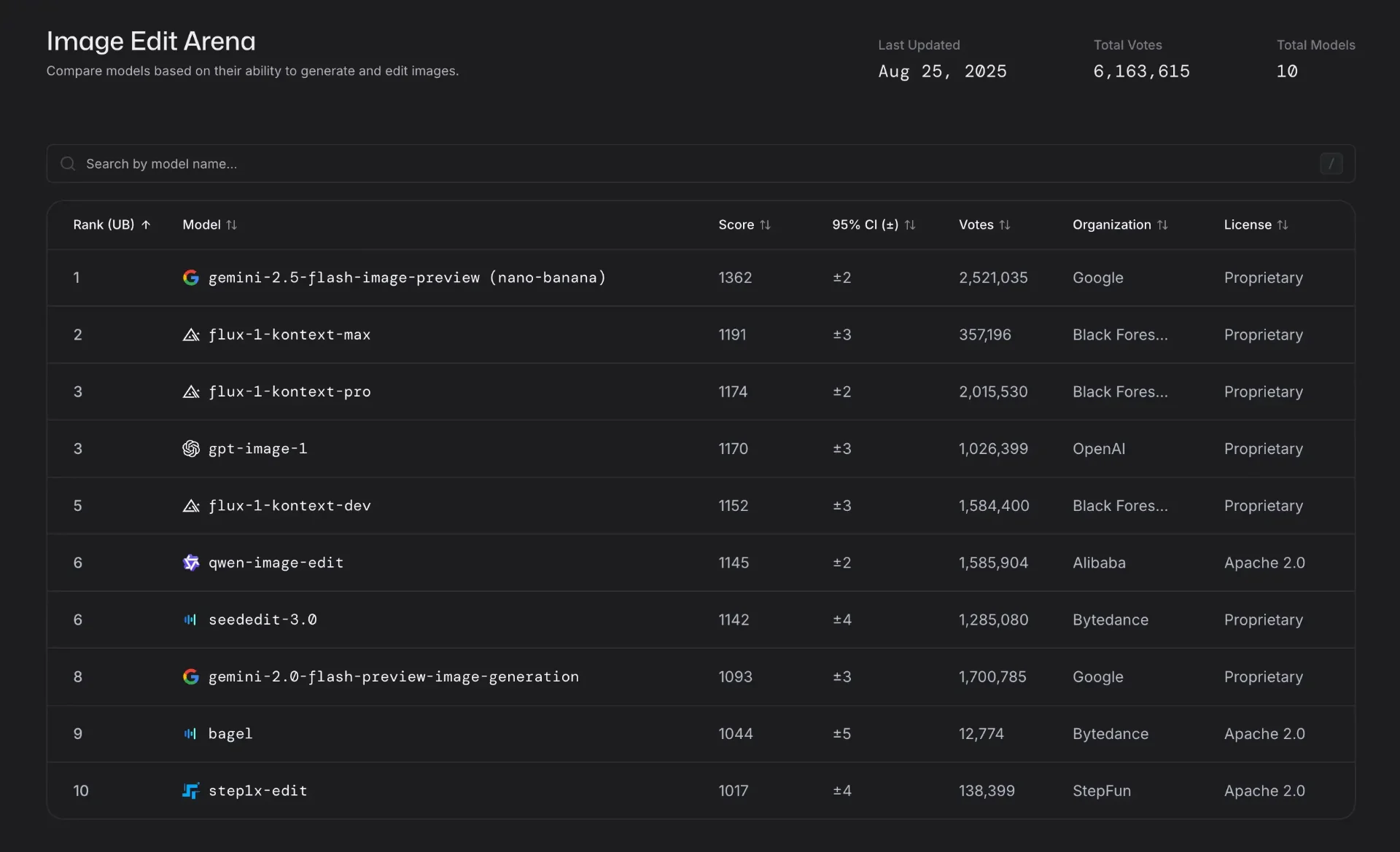Click the Total Models value 10
Screen dimensions: 1400x852
point(1287,71)
